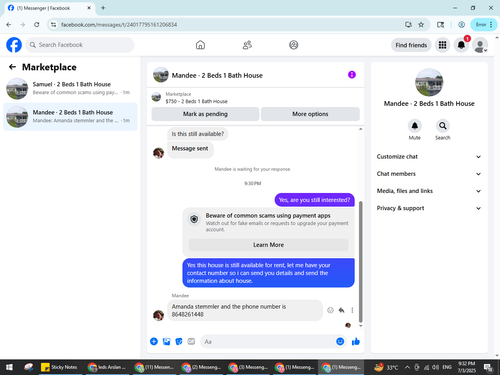Screen dimensions: 500x375
Task: Open the notifications bell with red badge
Action: [461, 45]
